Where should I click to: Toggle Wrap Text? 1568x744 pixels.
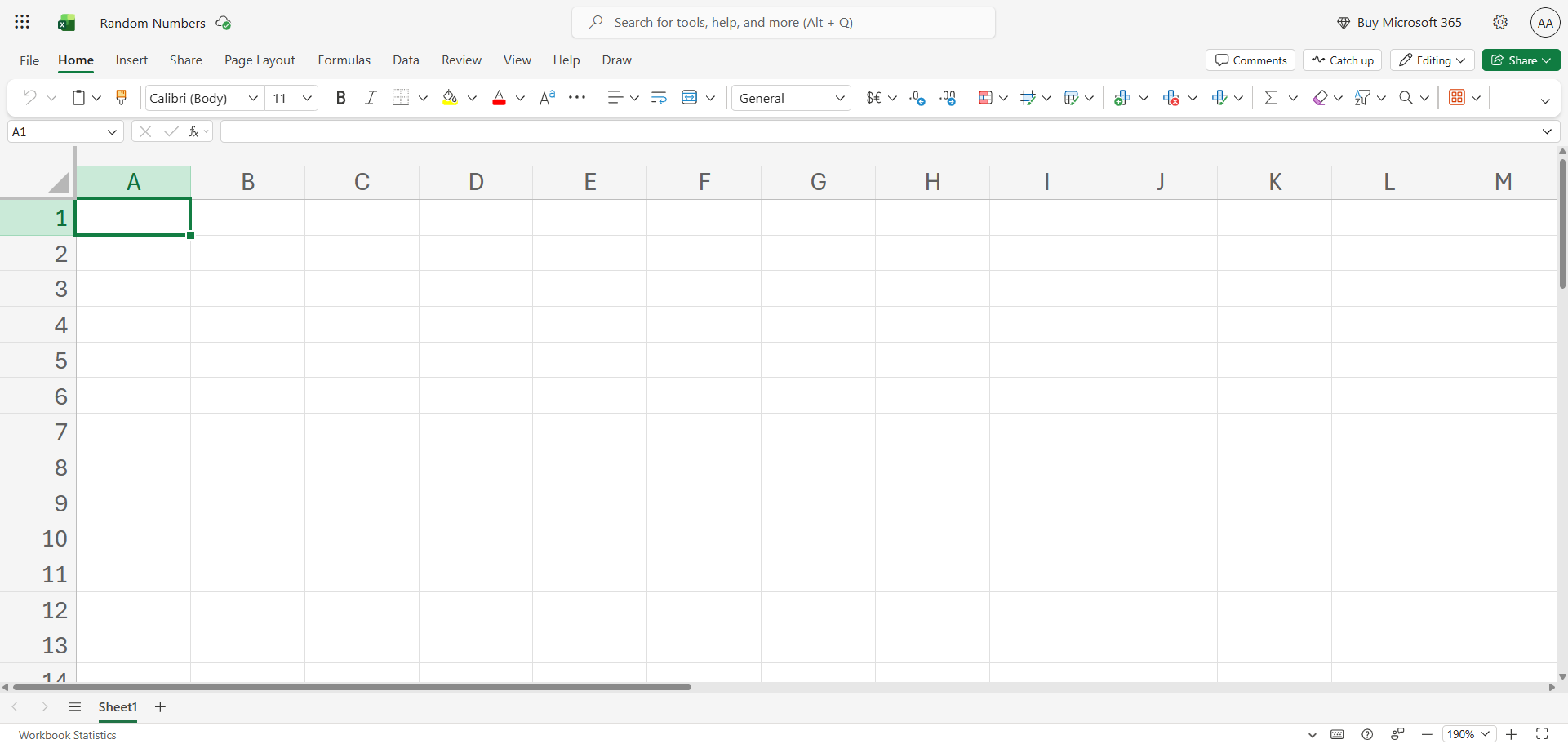point(659,98)
